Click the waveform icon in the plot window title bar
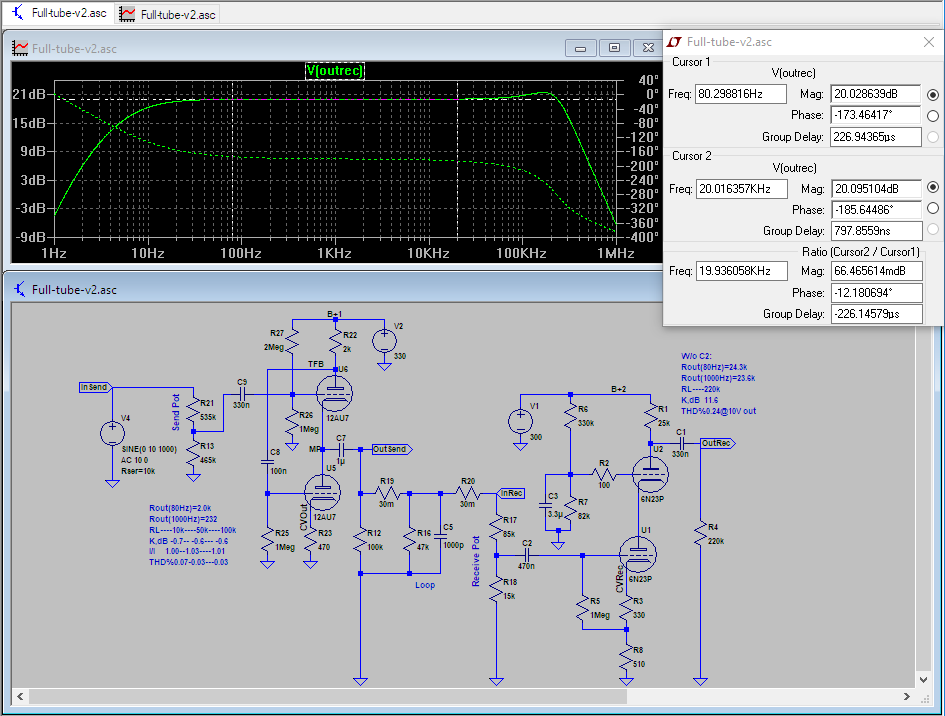 coord(20,48)
